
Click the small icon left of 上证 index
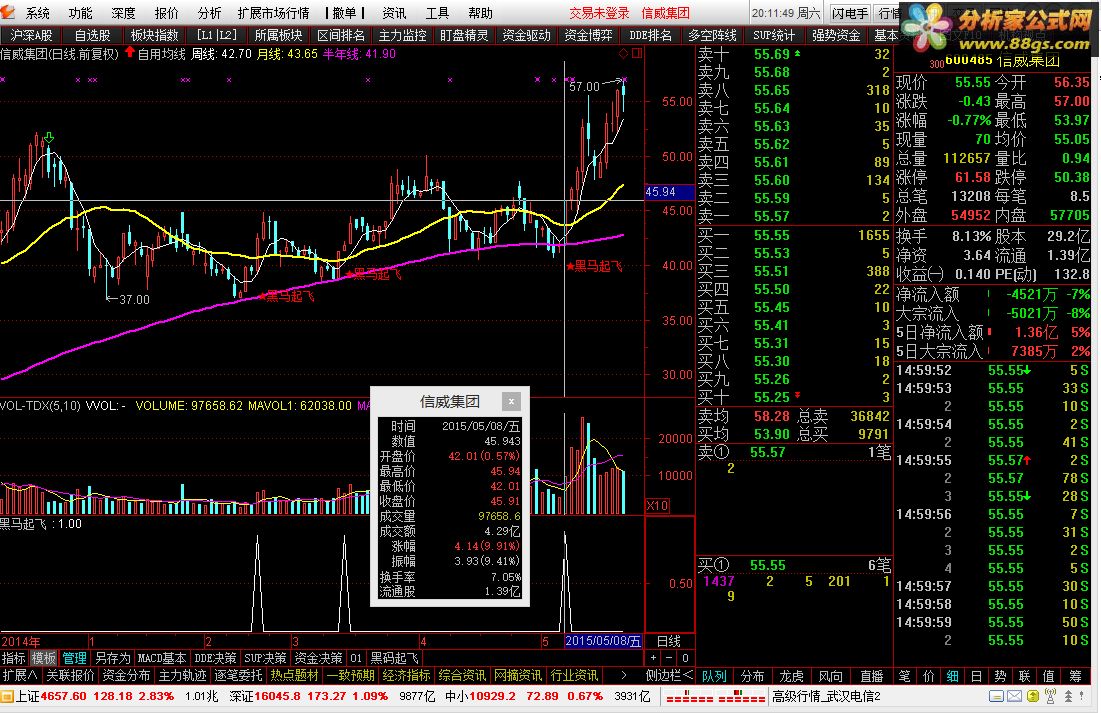pyautogui.click(x=7, y=696)
